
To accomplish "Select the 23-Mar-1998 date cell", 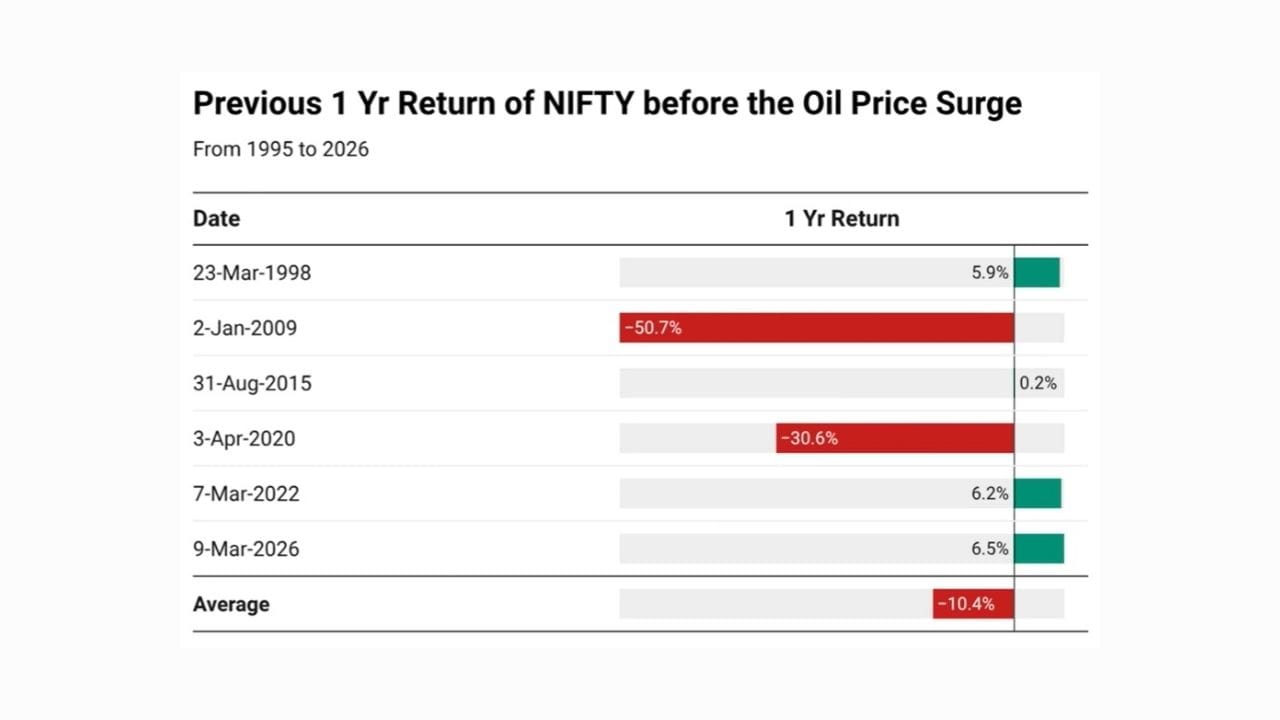I will pyautogui.click(x=252, y=273).
